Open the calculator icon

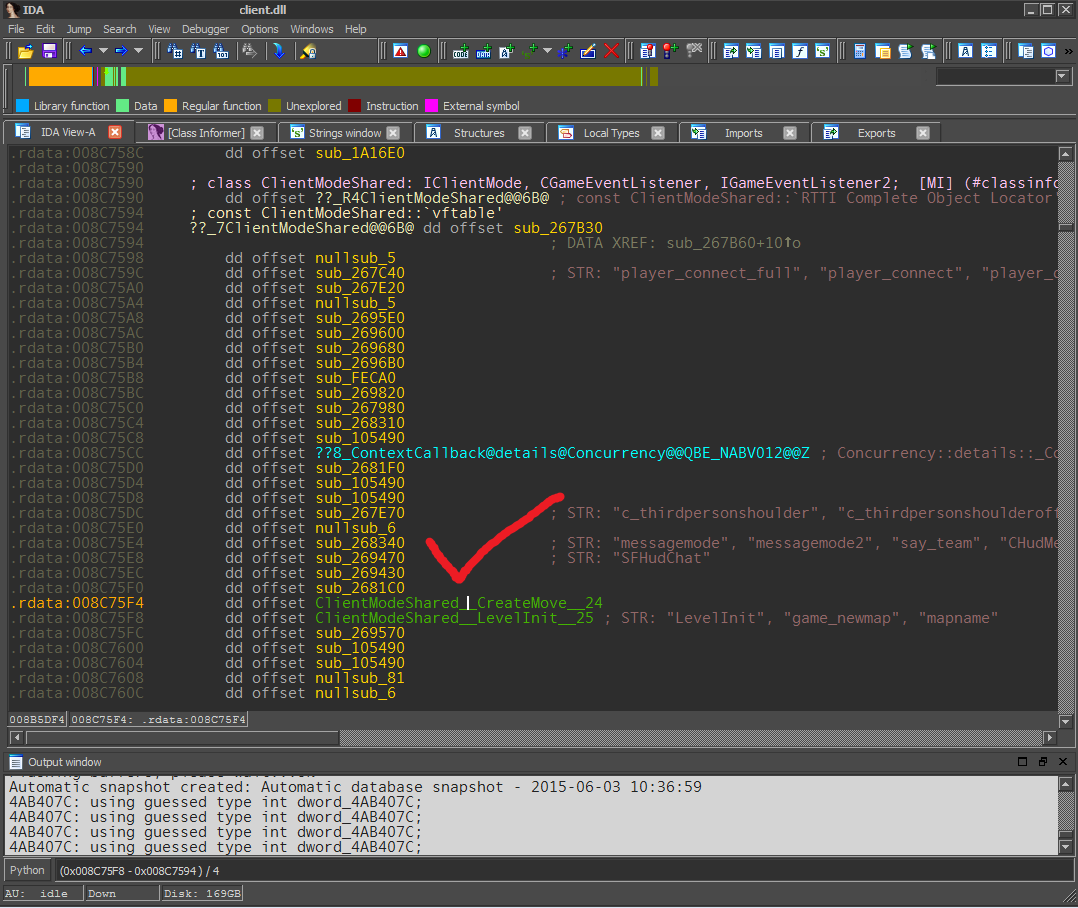pyautogui.click(x=859, y=52)
